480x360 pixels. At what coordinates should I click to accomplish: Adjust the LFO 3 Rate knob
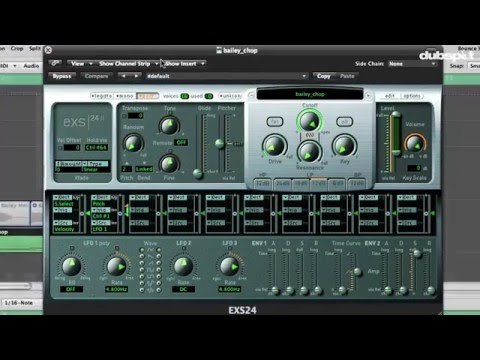pyautogui.click(x=229, y=266)
